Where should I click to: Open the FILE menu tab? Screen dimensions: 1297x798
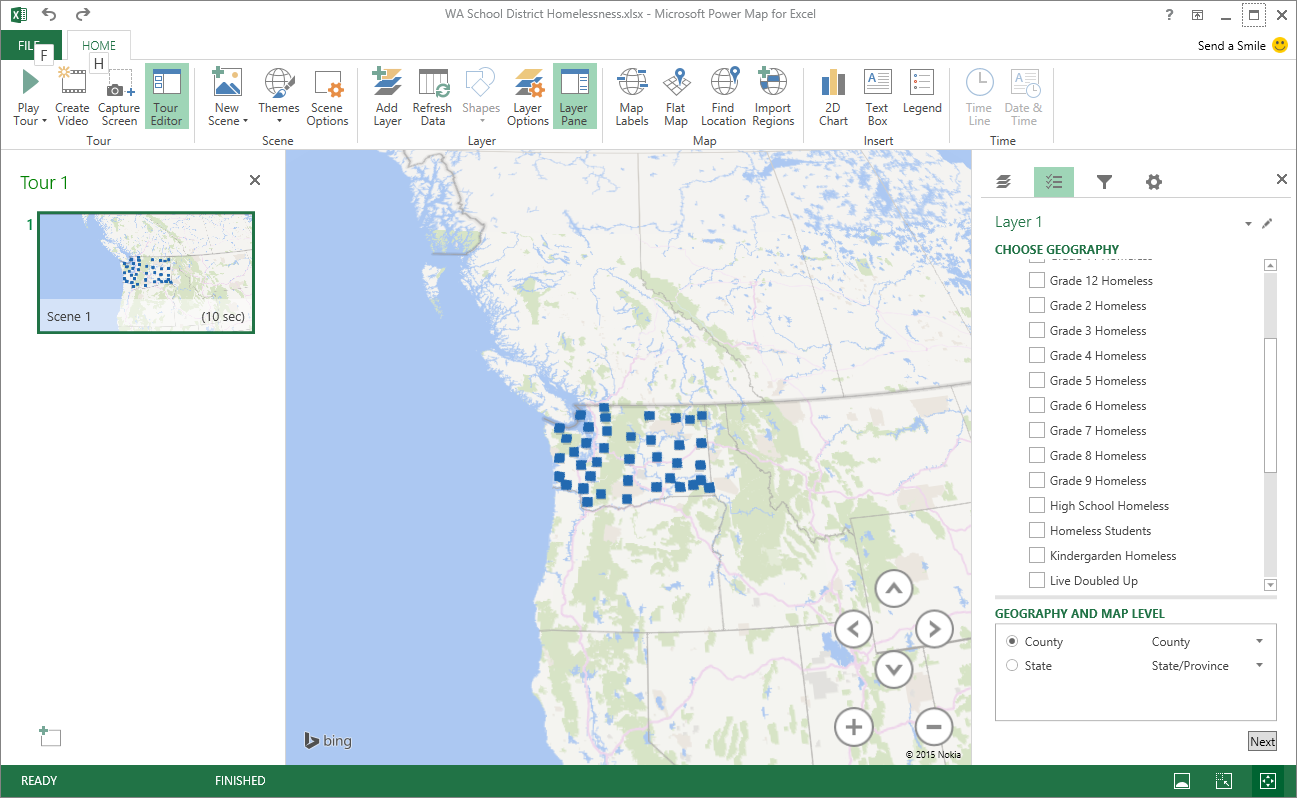click(30, 46)
